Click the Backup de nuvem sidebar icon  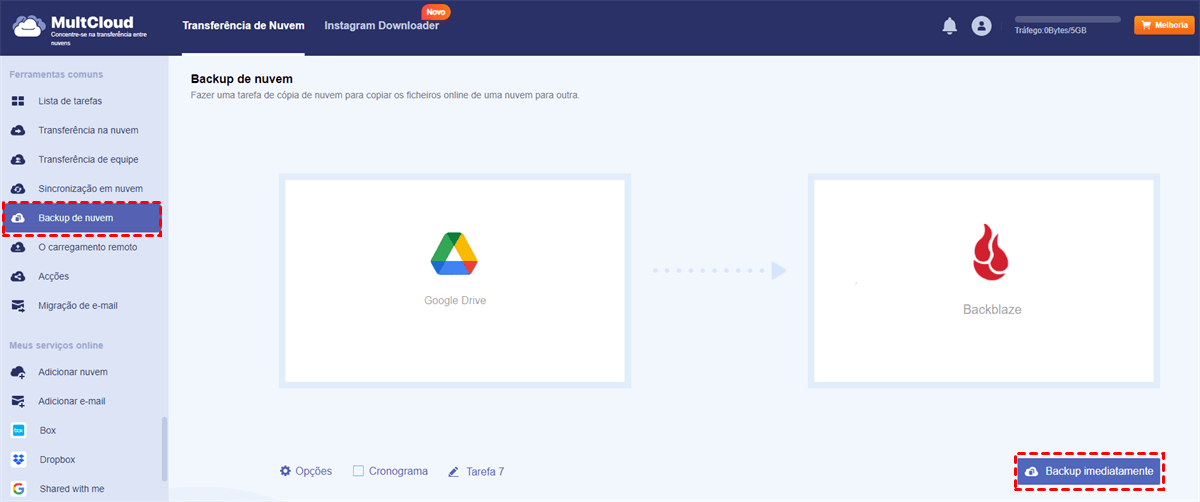coord(18,218)
